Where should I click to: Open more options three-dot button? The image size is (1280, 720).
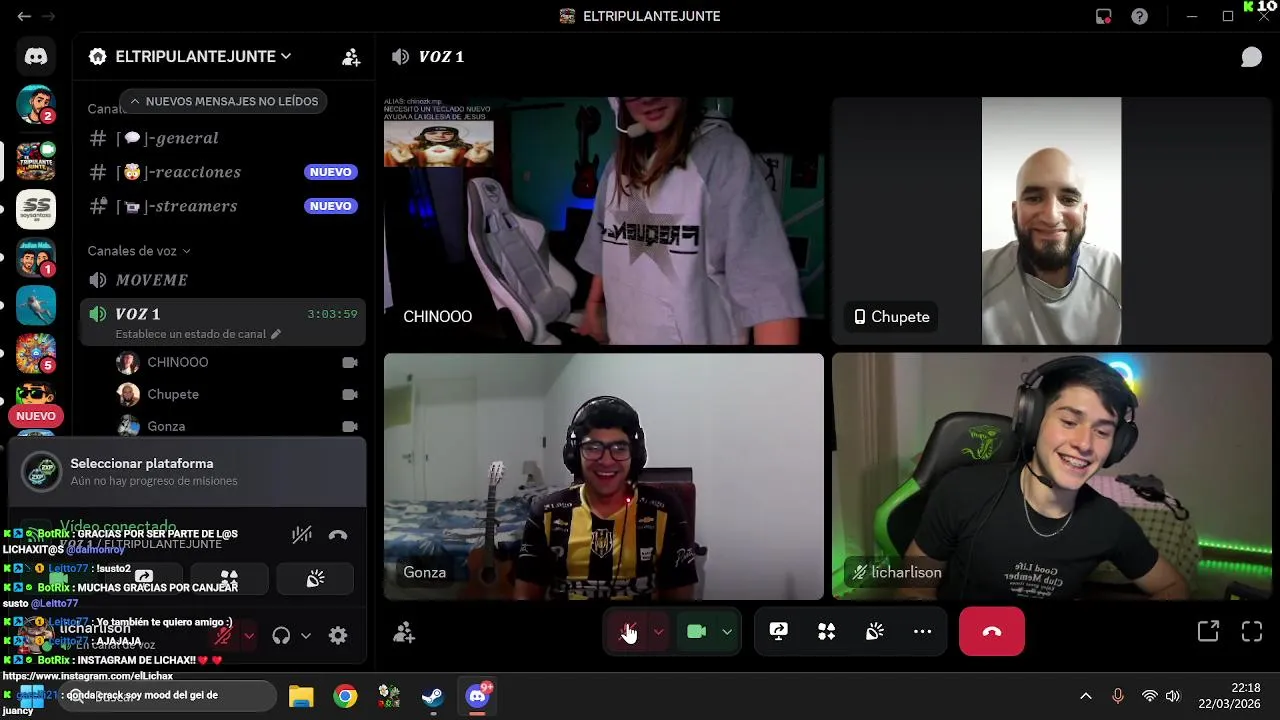(x=922, y=632)
